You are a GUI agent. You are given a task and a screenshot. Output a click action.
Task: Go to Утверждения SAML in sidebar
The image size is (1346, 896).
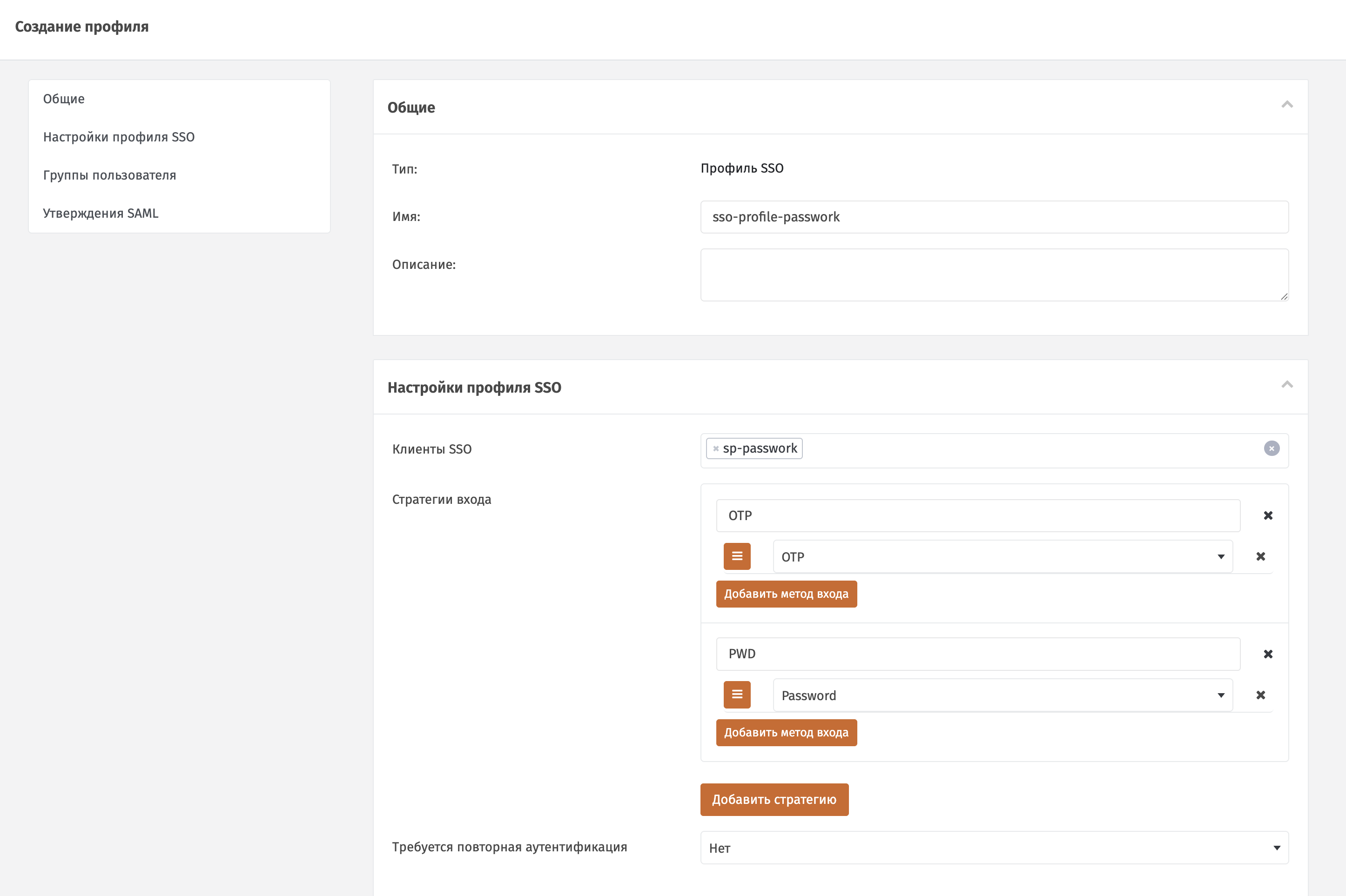click(101, 213)
